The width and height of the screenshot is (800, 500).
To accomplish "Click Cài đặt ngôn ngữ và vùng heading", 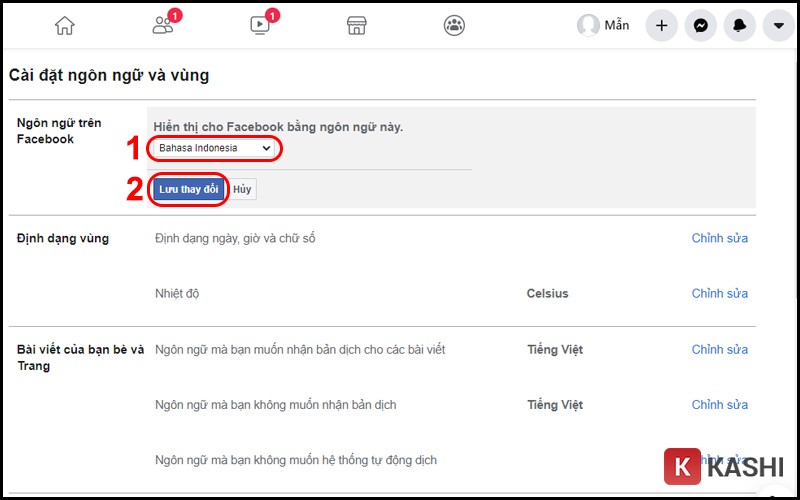I will click(x=109, y=76).
